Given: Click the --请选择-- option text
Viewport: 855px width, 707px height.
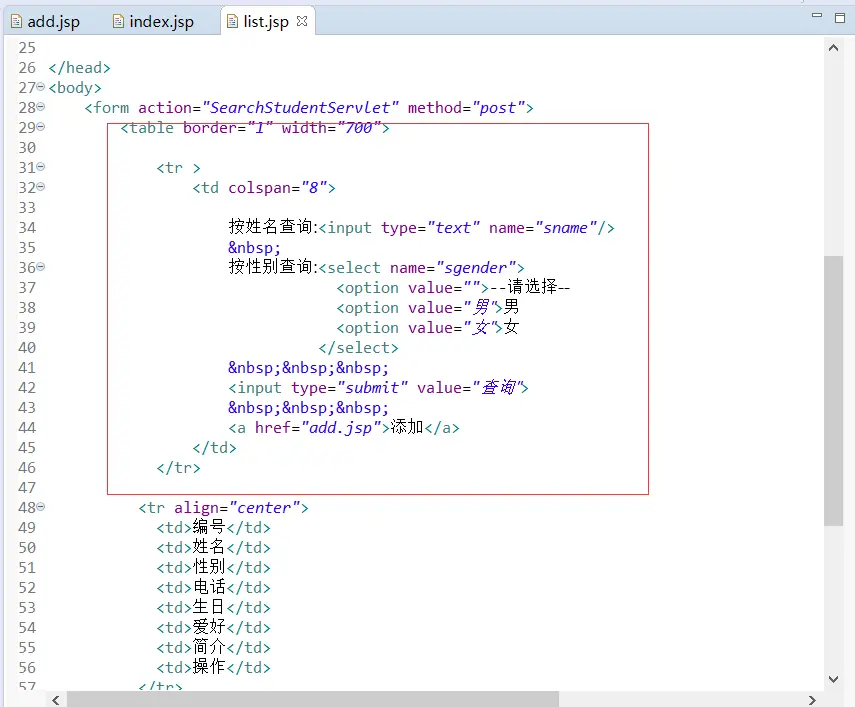Looking at the screenshot, I should click(x=529, y=287).
